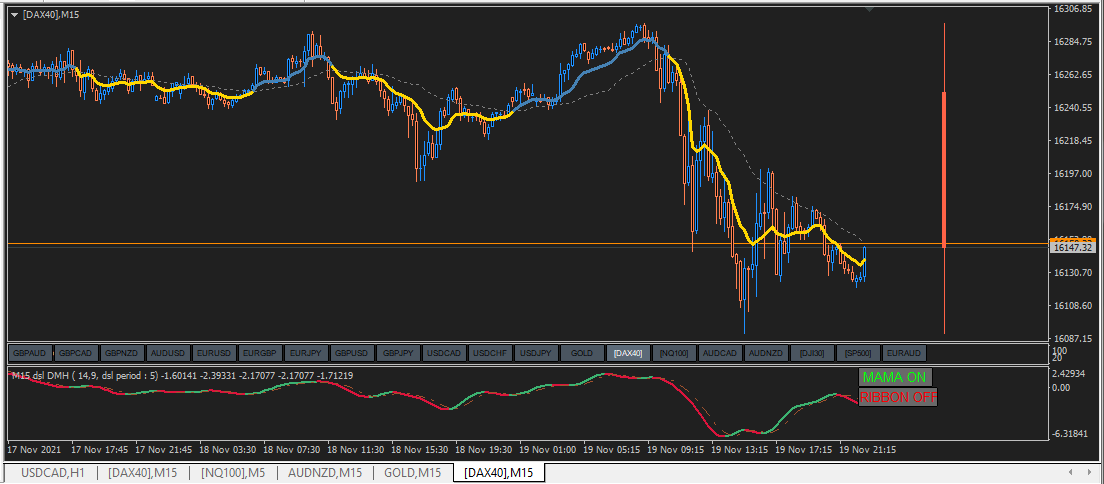Viewport: 1104px width, 484px height.
Task: Click the -6.31841 indicator scale value
Action: [1071, 434]
